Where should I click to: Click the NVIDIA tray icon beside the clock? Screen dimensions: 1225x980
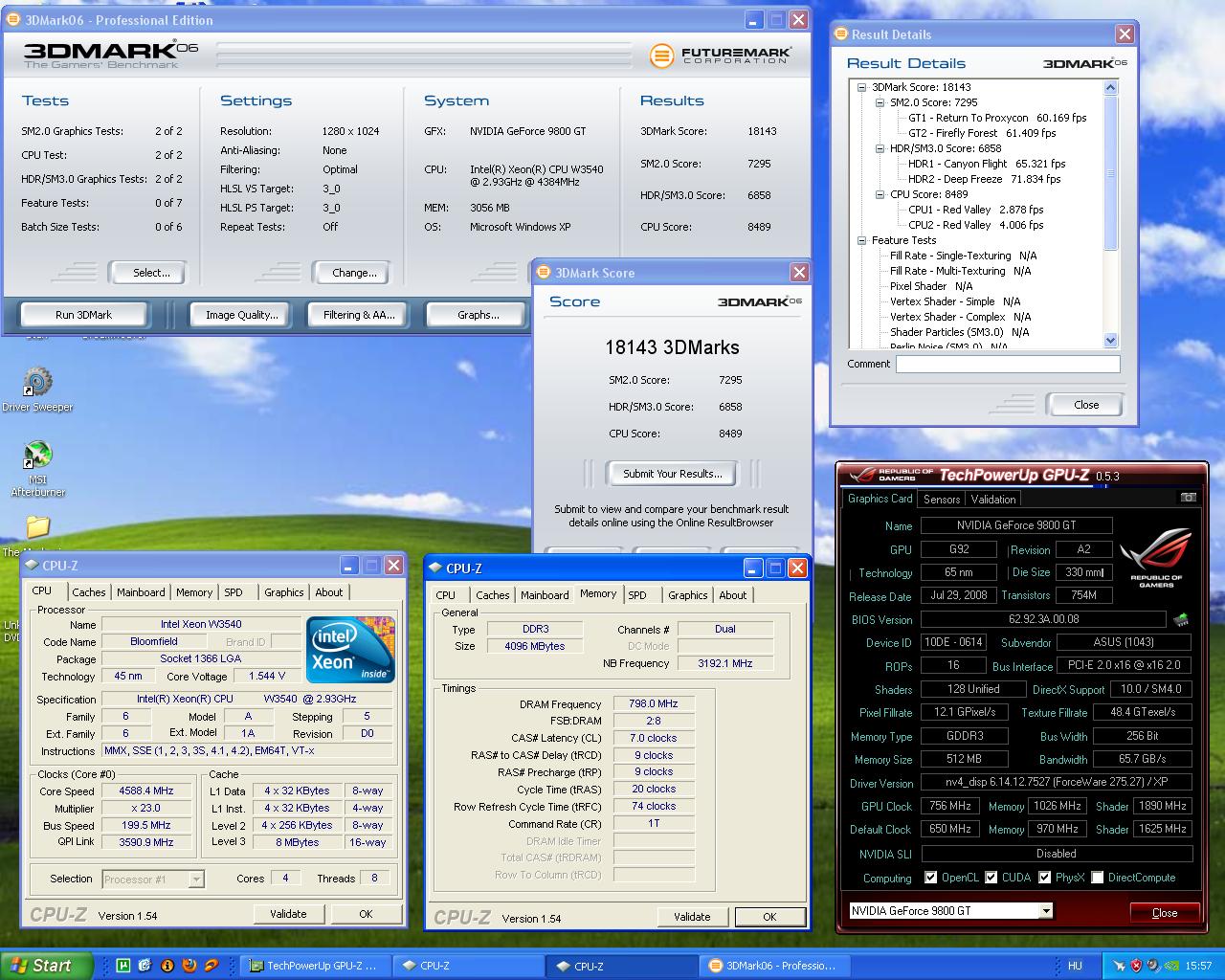coord(1171,966)
